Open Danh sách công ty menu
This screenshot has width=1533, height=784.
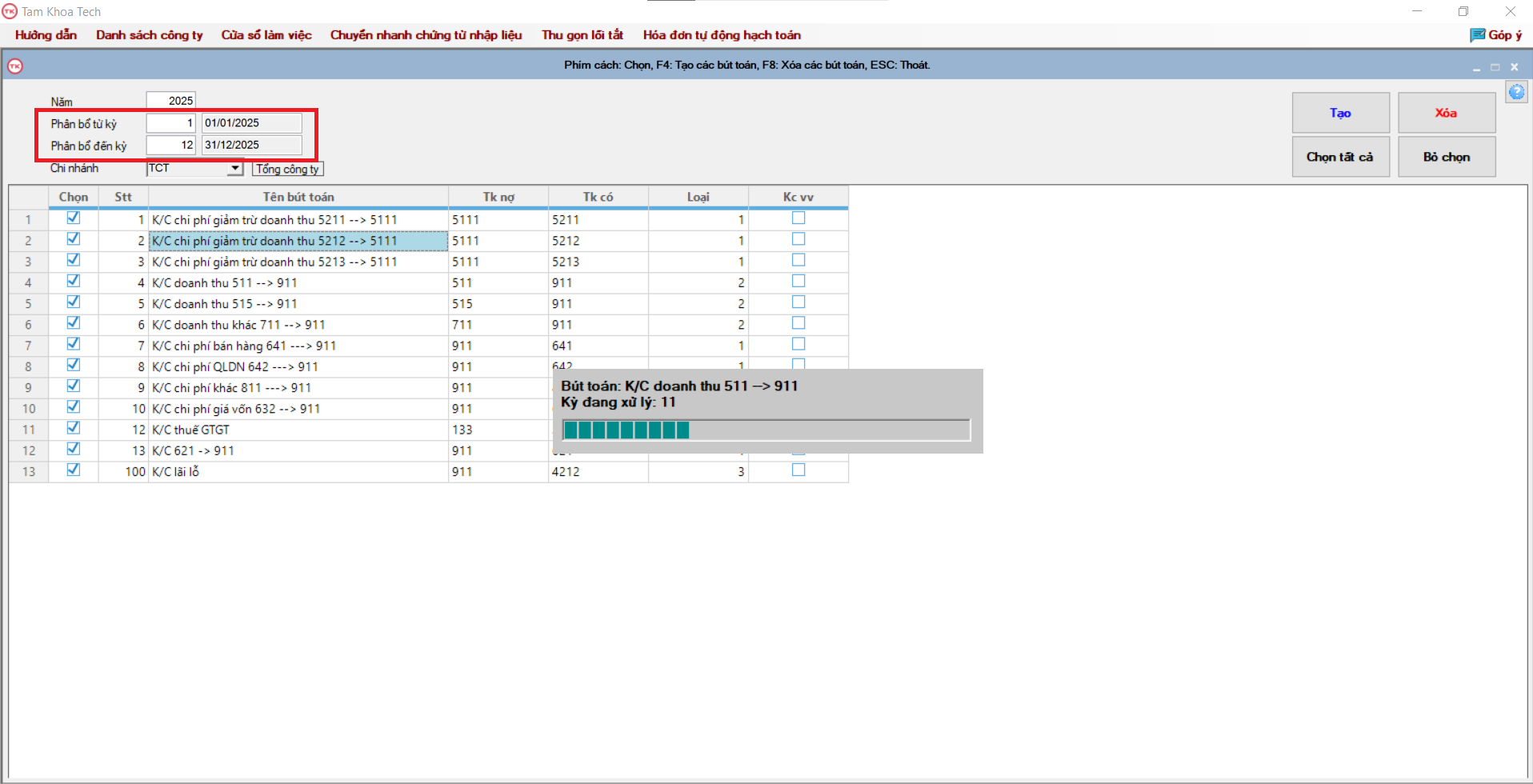(150, 35)
